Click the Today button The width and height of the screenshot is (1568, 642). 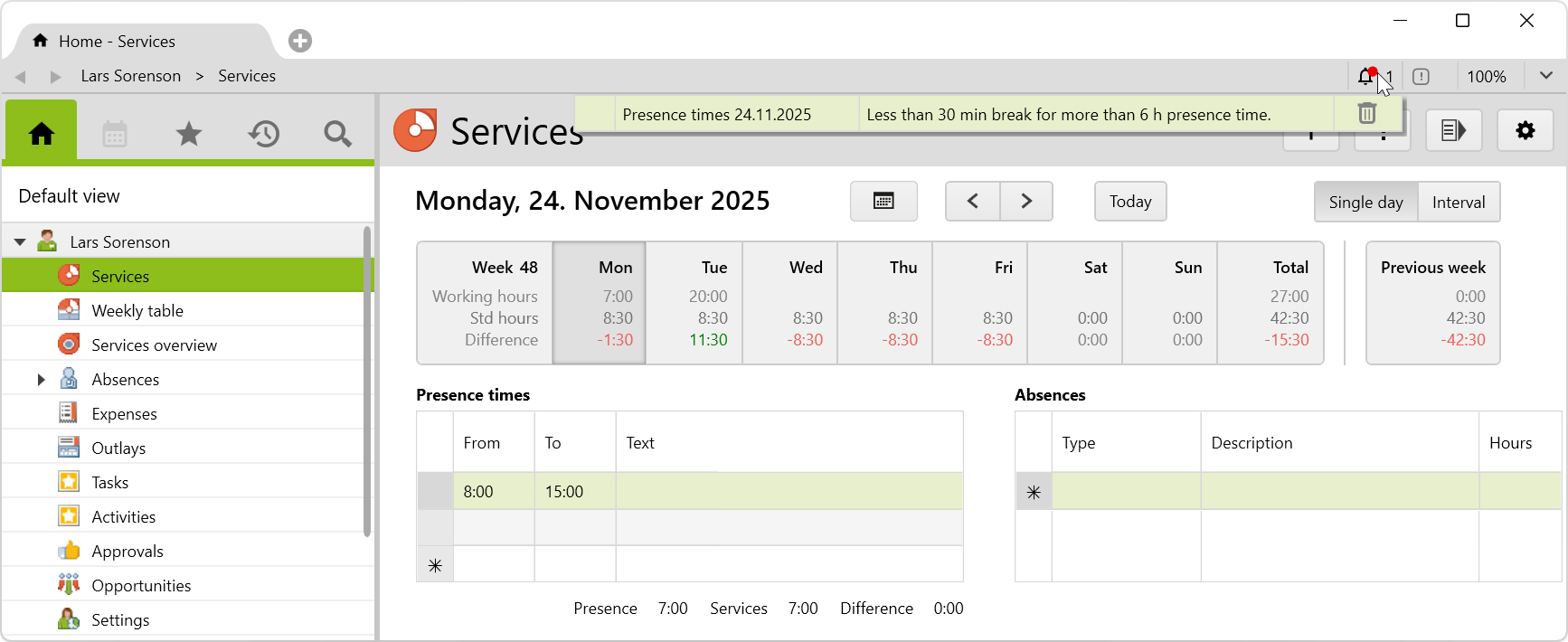pos(1129,202)
